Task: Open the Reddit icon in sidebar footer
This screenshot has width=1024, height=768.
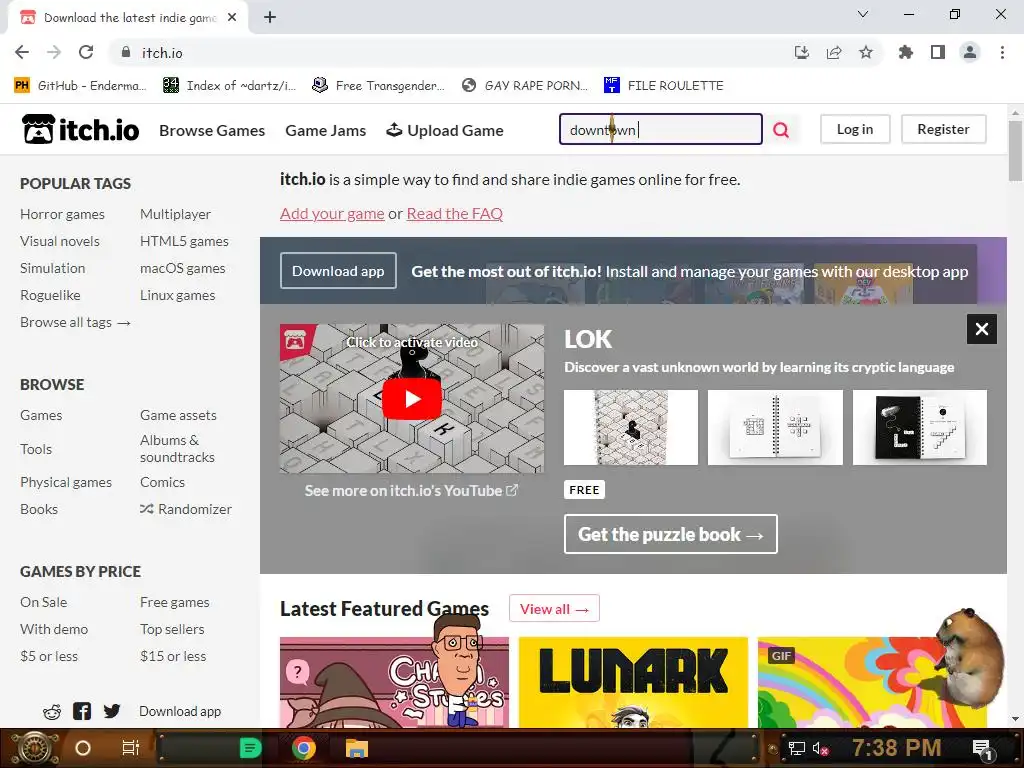Action: click(52, 711)
